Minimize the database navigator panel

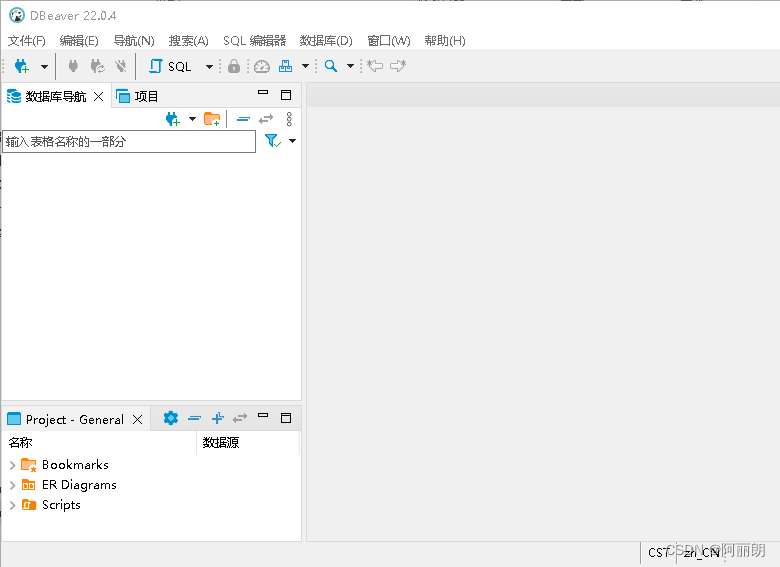pos(263,93)
